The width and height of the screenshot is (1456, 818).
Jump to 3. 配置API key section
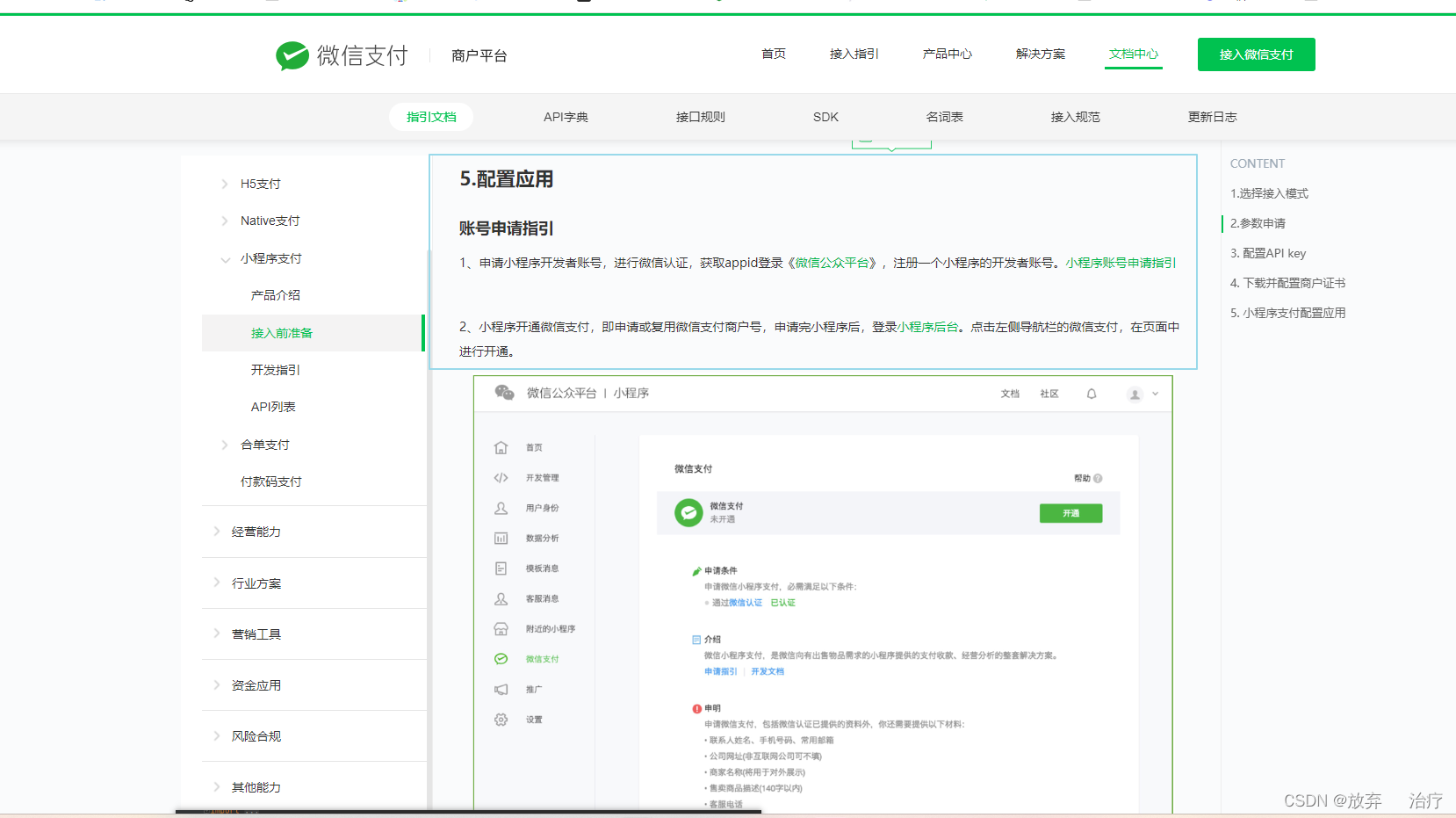(x=1268, y=253)
